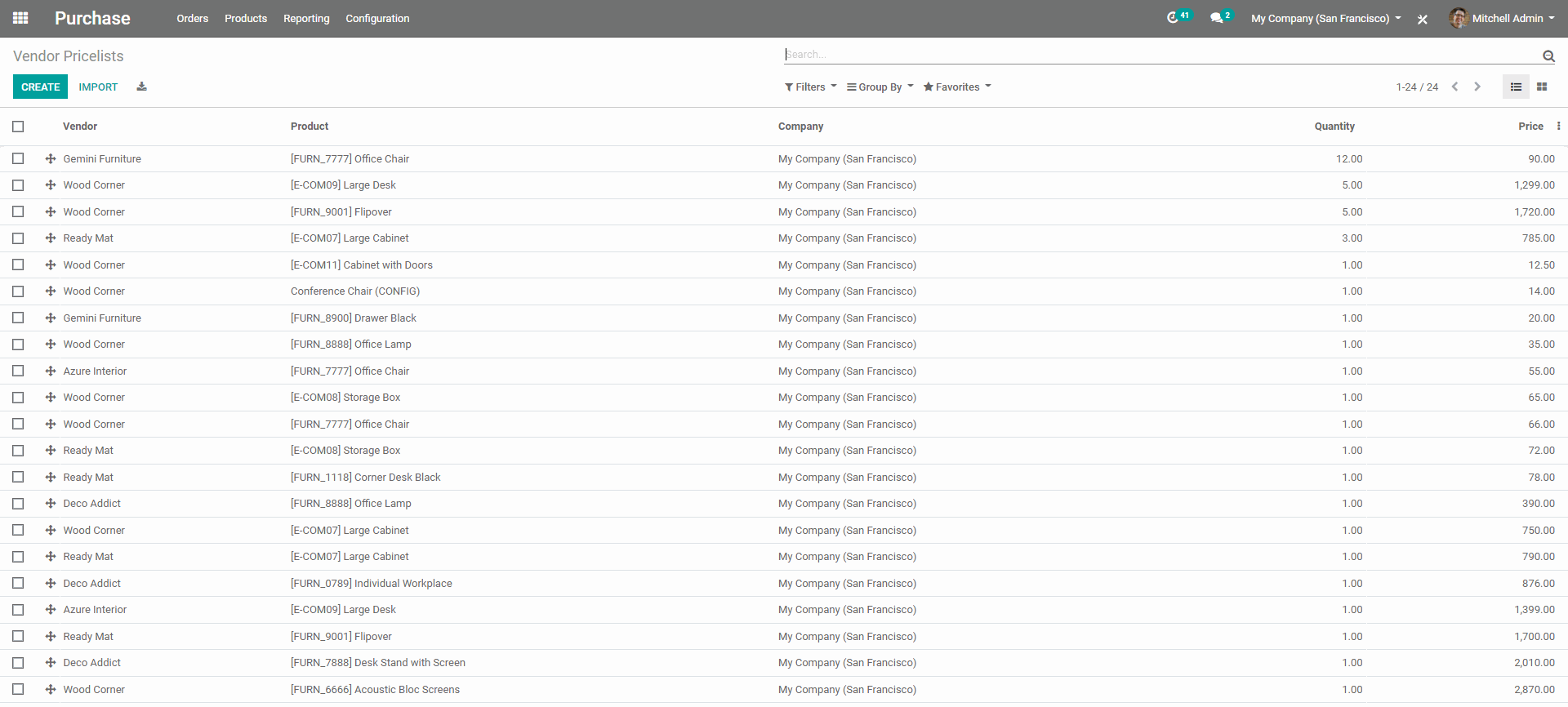Screen dimensions: 1568x707
Task: Sort by Price column header
Action: pos(1530,127)
